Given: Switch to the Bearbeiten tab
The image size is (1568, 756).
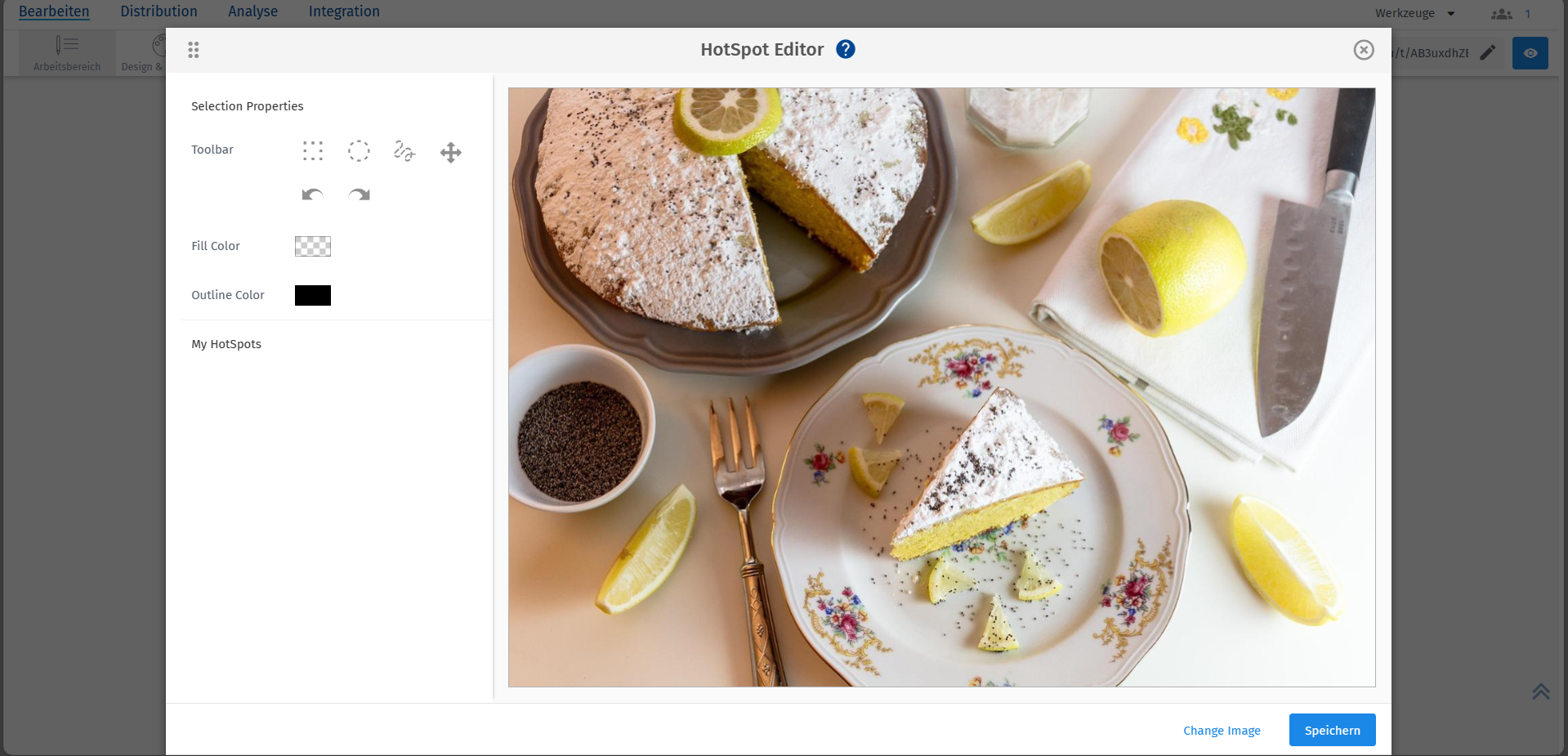Looking at the screenshot, I should click(54, 11).
